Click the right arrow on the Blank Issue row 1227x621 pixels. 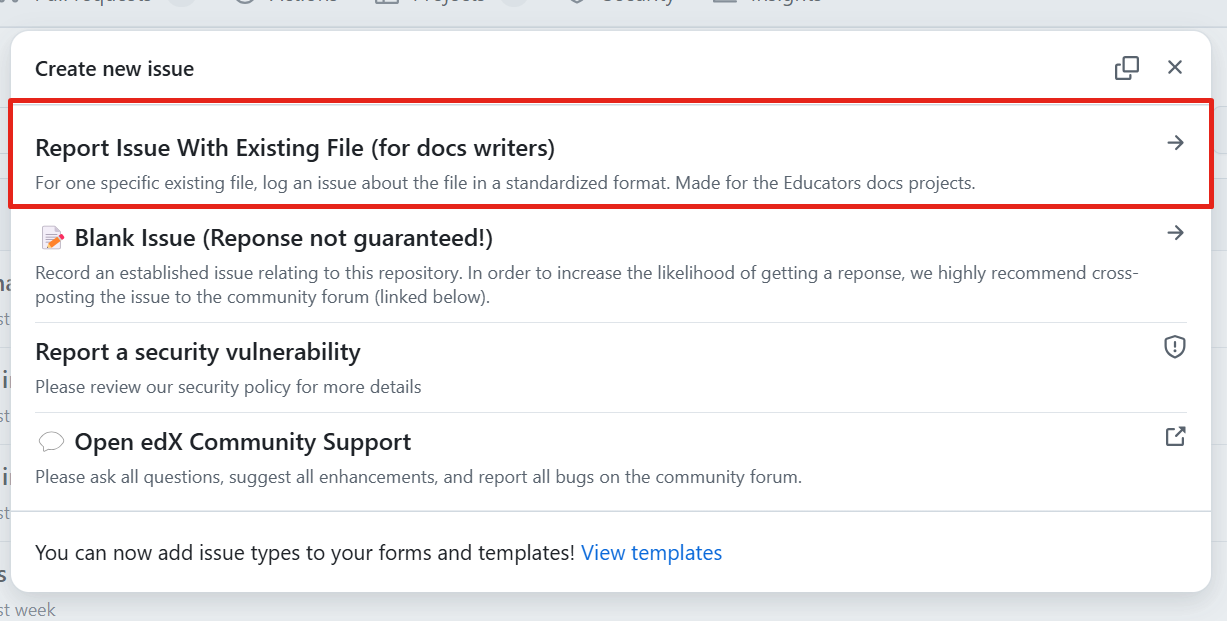tap(1175, 233)
